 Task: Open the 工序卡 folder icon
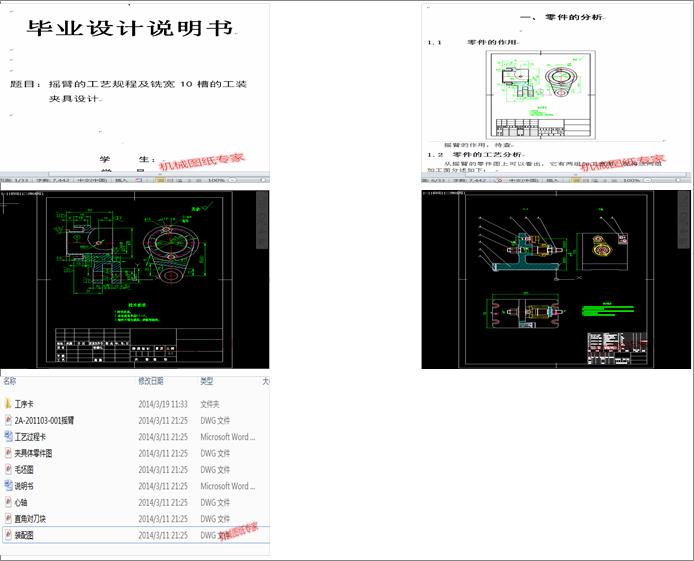point(8,403)
